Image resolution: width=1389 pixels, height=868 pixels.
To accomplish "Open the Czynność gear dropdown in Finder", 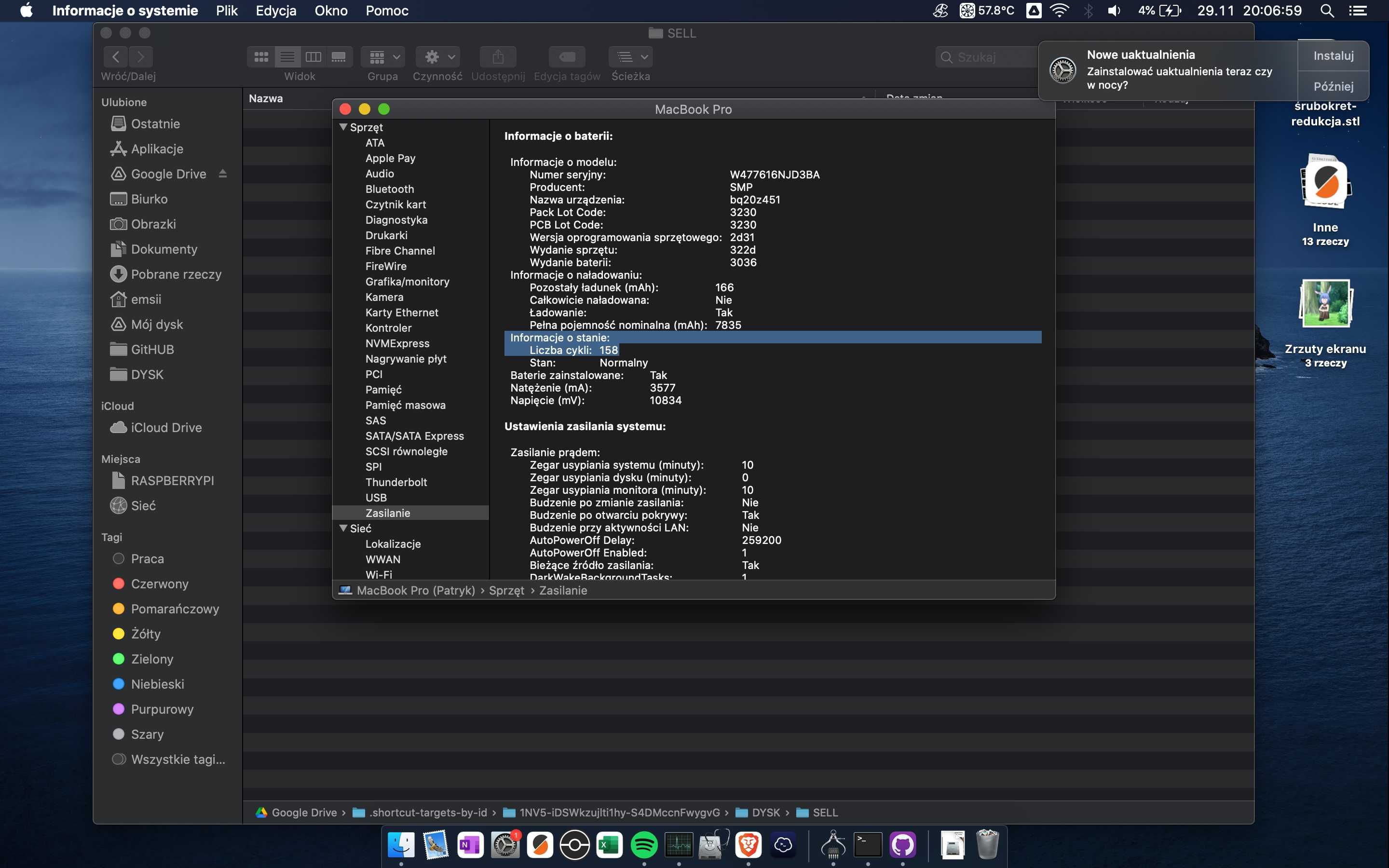I will pyautogui.click(x=438, y=57).
